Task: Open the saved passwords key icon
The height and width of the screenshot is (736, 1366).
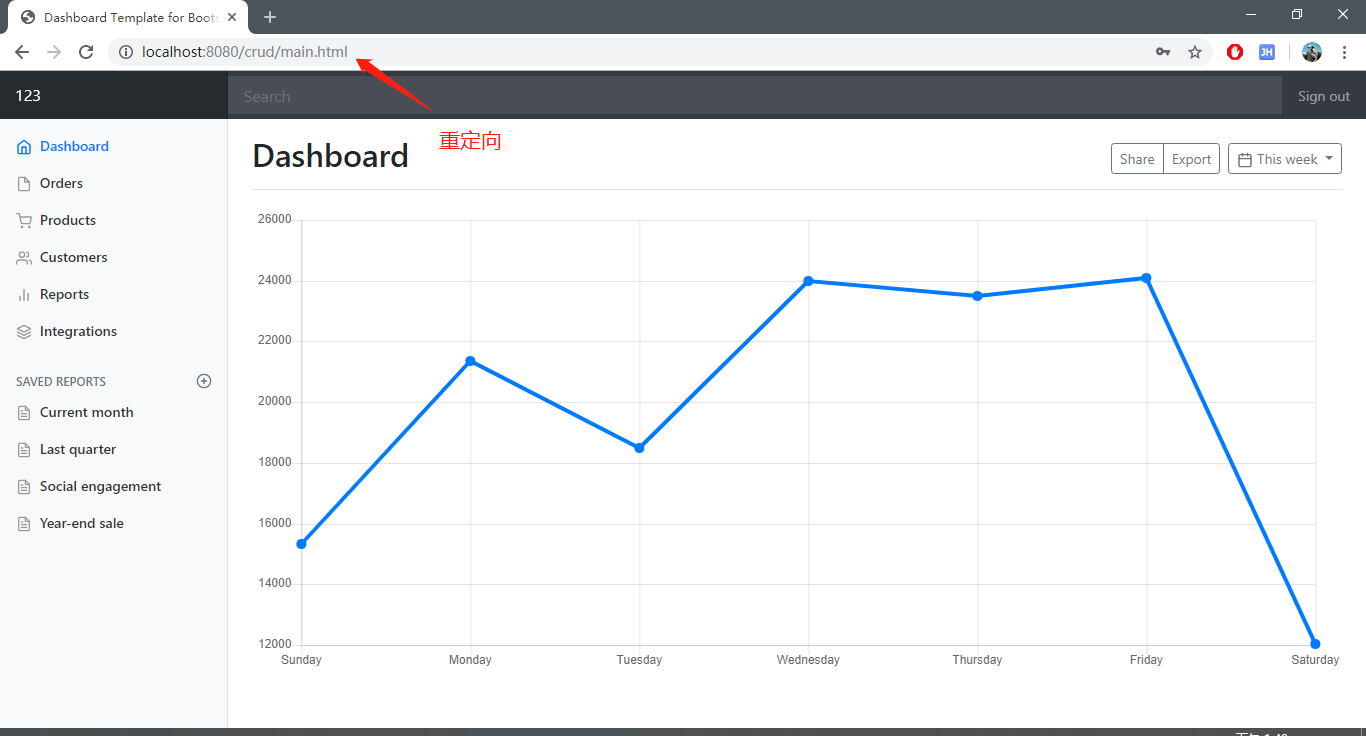Action: tap(1163, 52)
